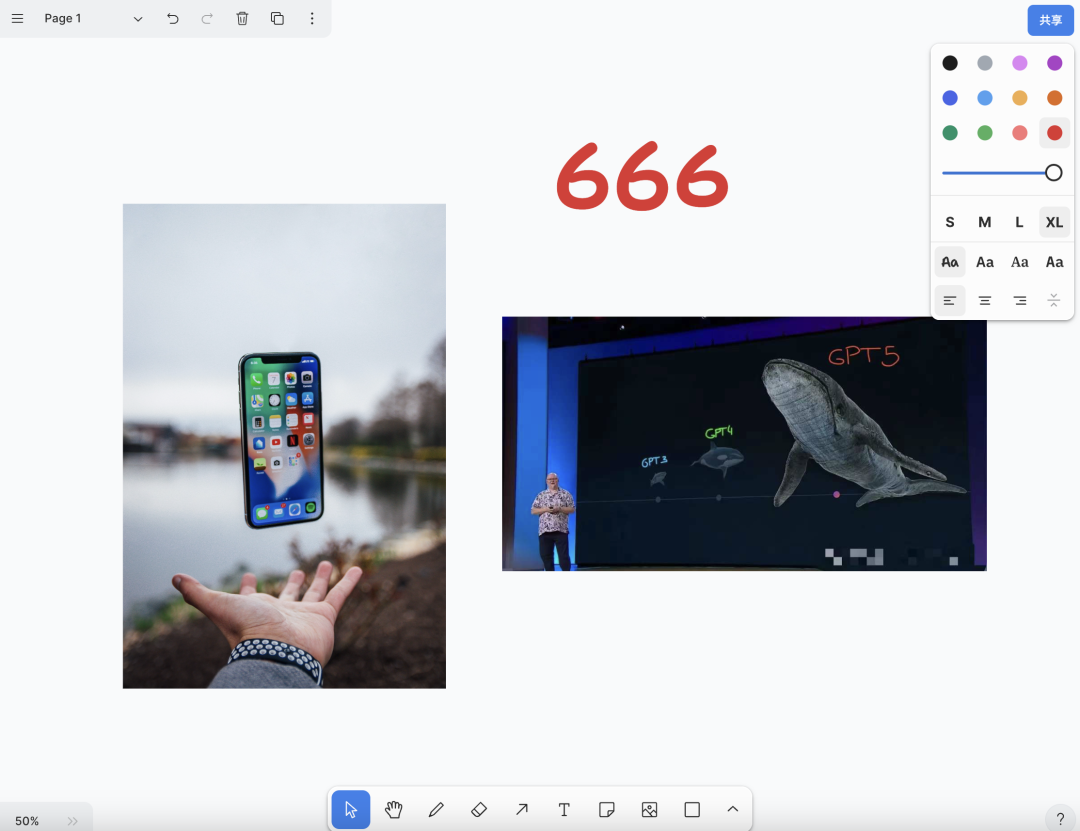This screenshot has height=831, width=1080.
Task: Choose the sans-serif font style
Action: pyautogui.click(x=985, y=262)
